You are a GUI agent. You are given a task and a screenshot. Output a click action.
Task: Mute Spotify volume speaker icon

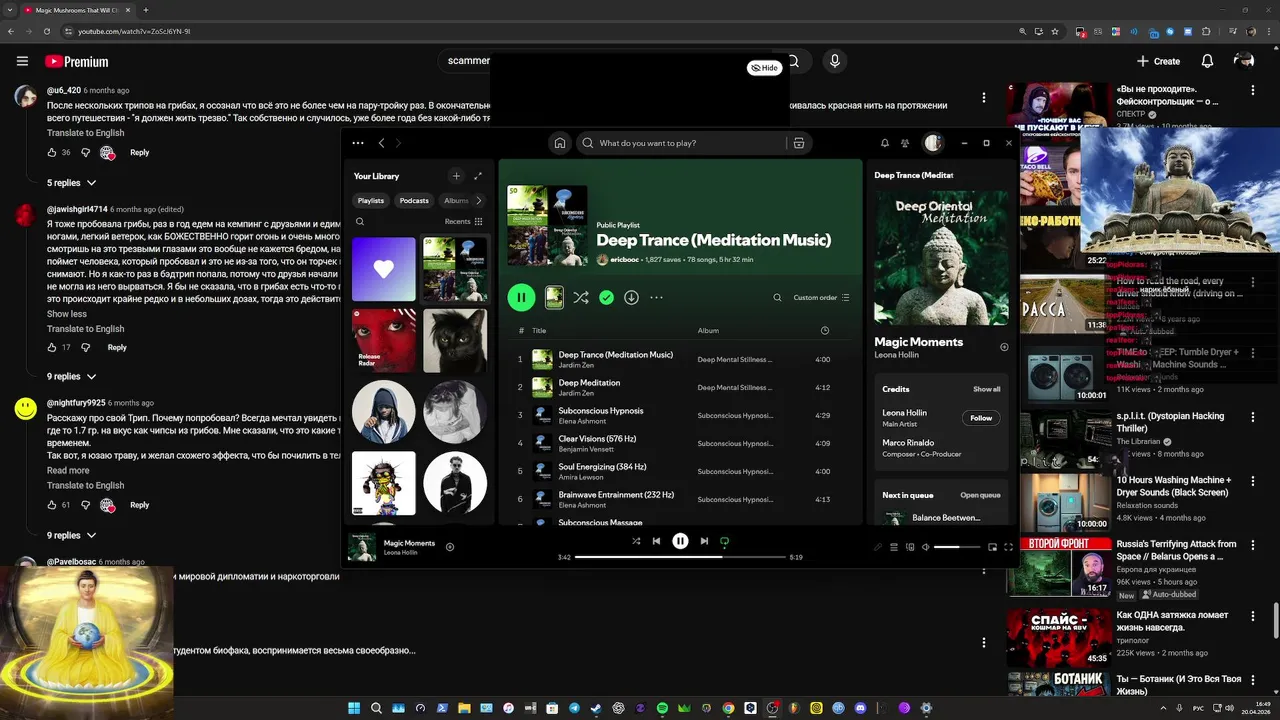[925, 547]
